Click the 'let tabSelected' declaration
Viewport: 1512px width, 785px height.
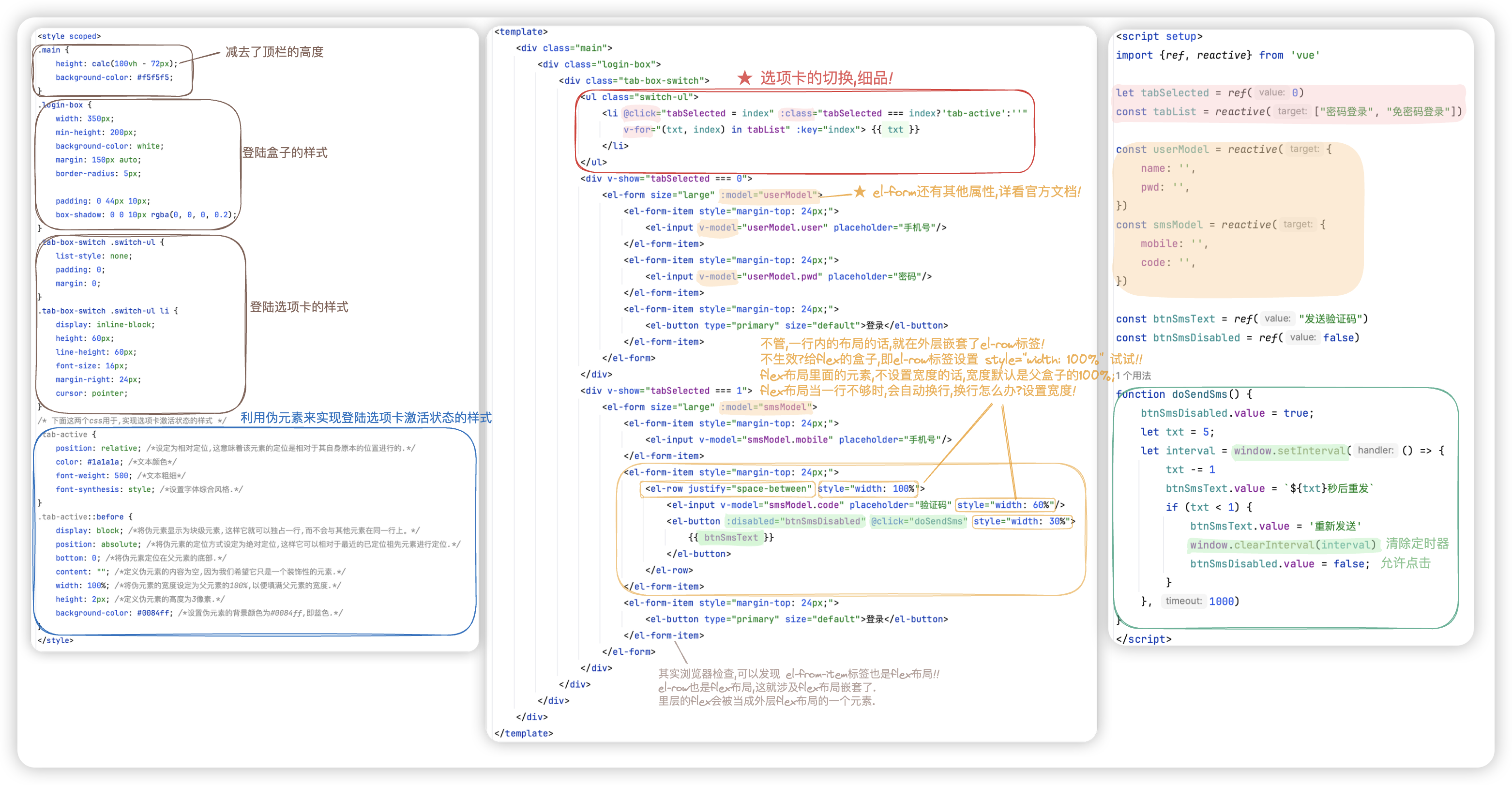pos(1162,93)
